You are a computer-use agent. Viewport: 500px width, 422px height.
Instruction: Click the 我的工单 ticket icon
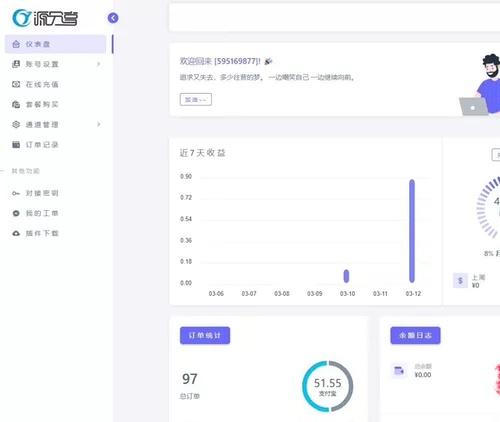(16, 213)
